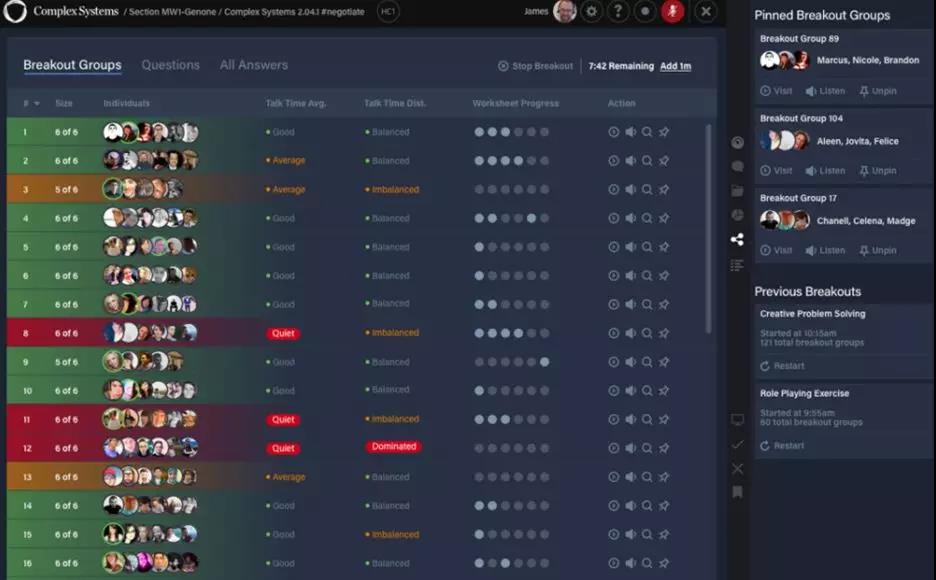Image resolution: width=936 pixels, height=580 pixels.
Task: Click the Talk Time Avg. column header
Action: point(295,103)
